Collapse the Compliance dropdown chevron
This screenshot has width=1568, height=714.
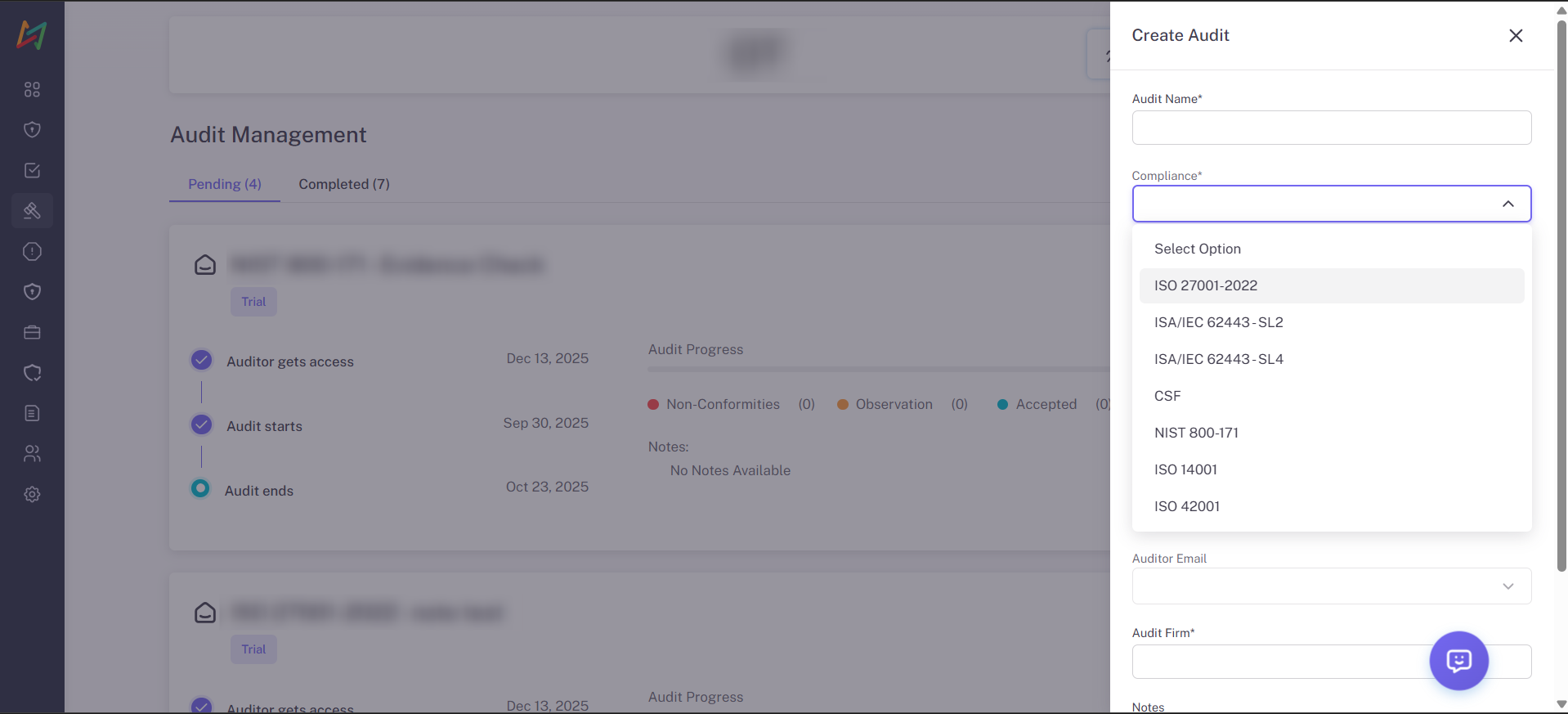point(1508,204)
